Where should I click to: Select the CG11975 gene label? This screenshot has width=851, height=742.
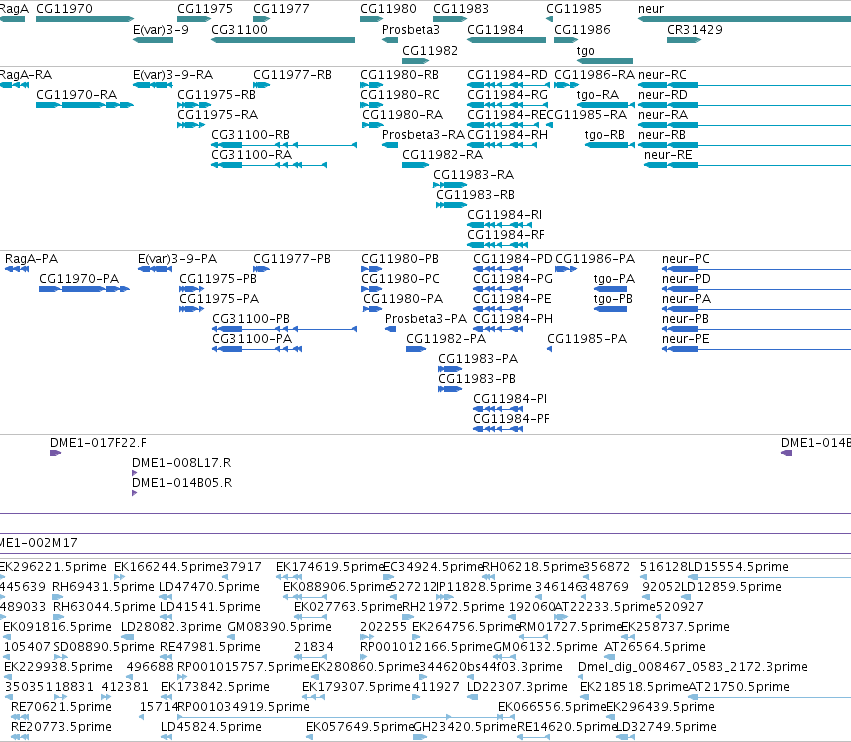tap(205, 9)
